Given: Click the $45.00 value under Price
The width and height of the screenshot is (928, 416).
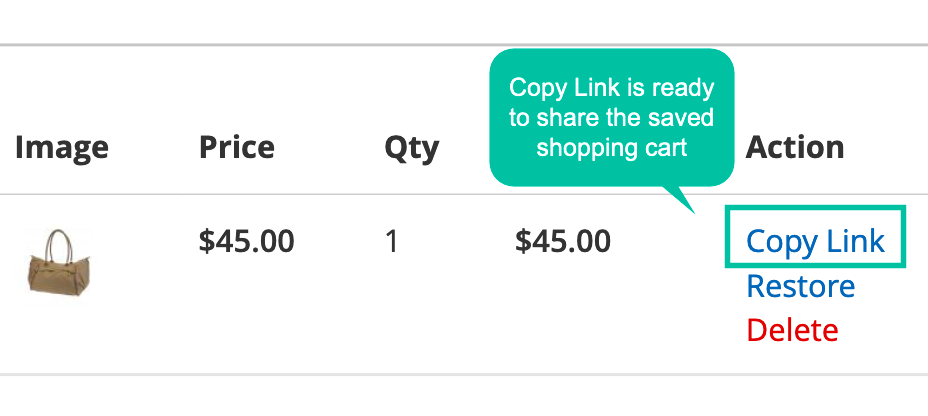Looking at the screenshot, I should click(x=246, y=241).
